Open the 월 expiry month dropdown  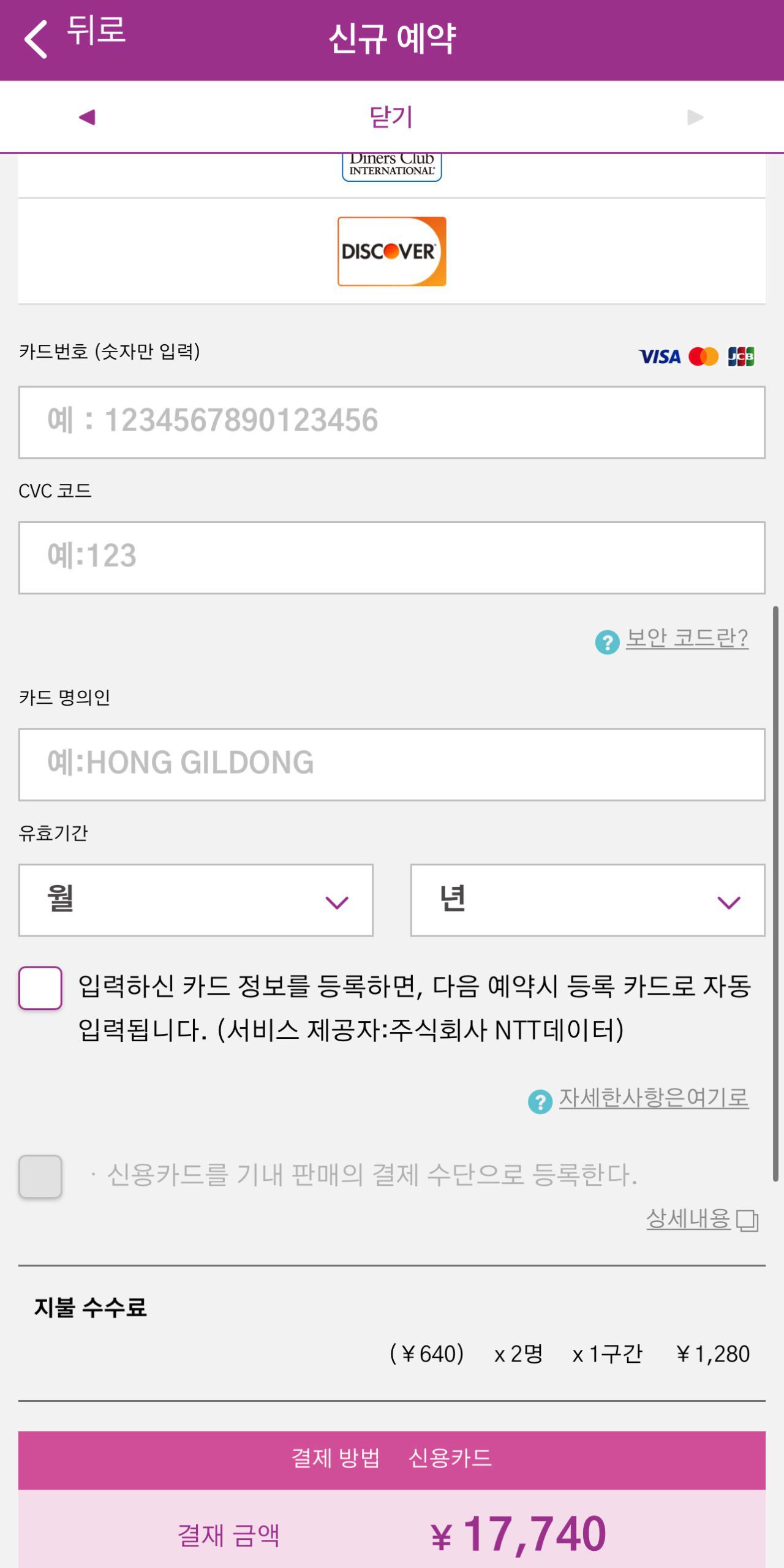(196, 900)
